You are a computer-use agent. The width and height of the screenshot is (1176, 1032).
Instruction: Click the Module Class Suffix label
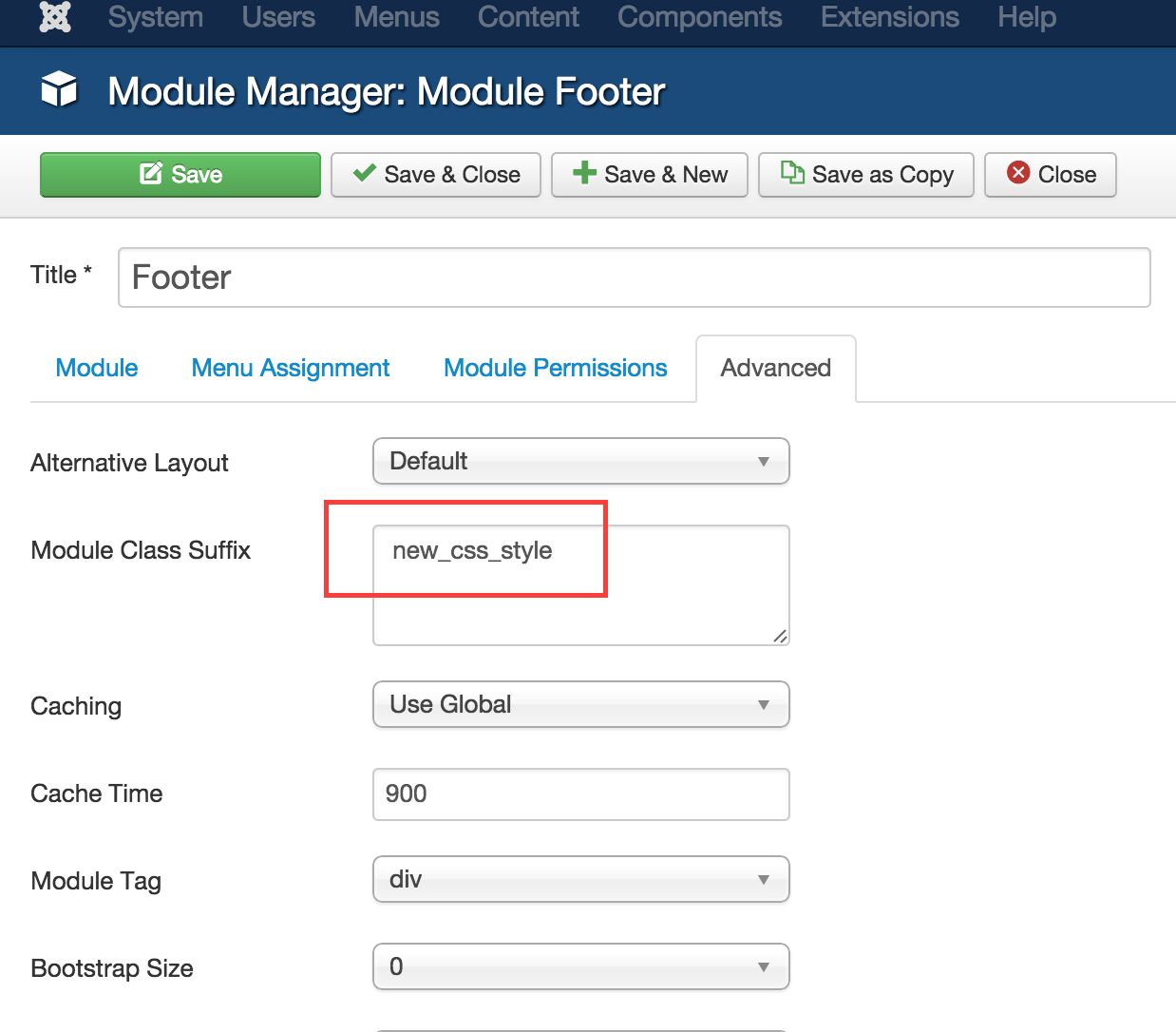click(141, 550)
